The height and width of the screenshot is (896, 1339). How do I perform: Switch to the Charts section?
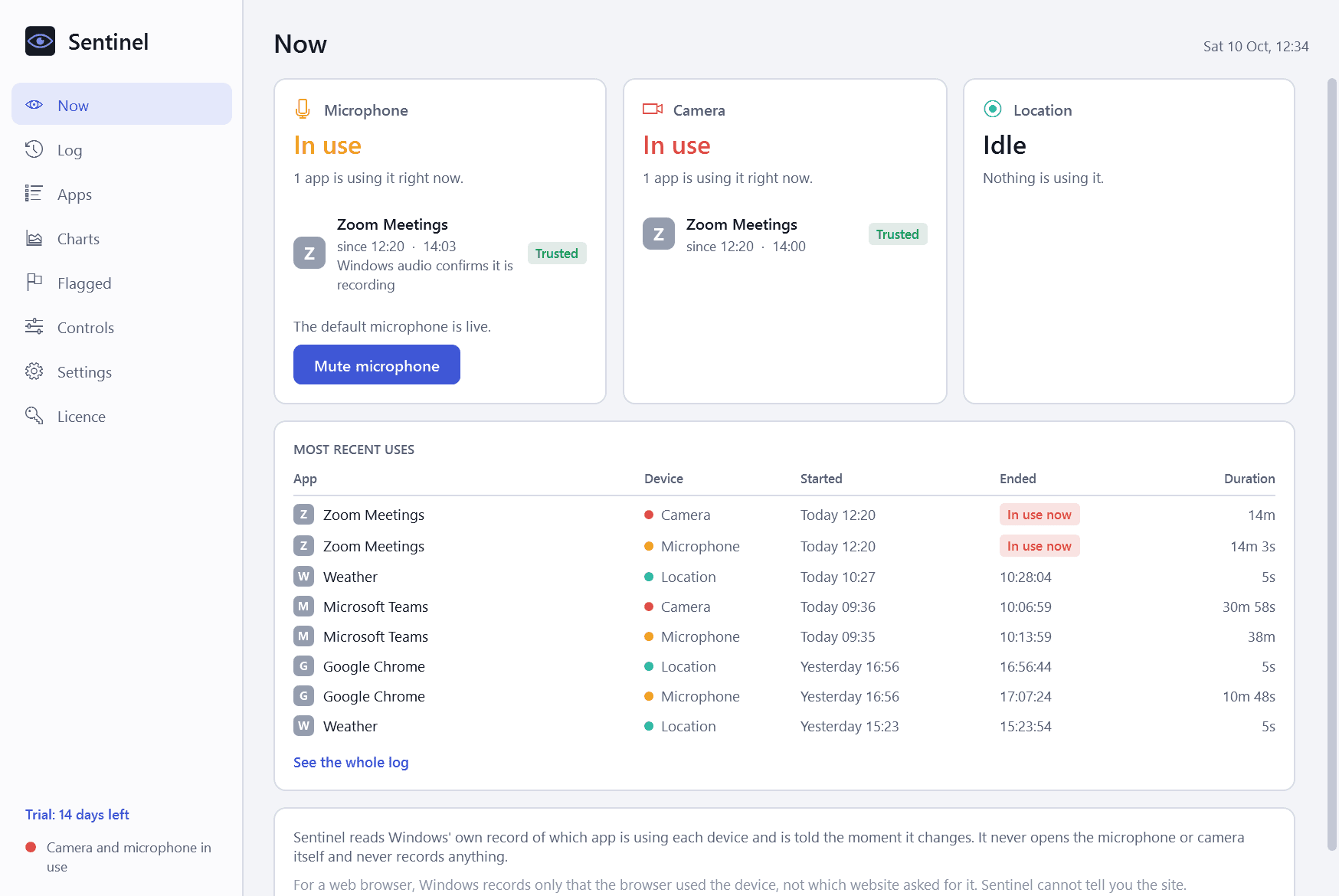(122, 238)
